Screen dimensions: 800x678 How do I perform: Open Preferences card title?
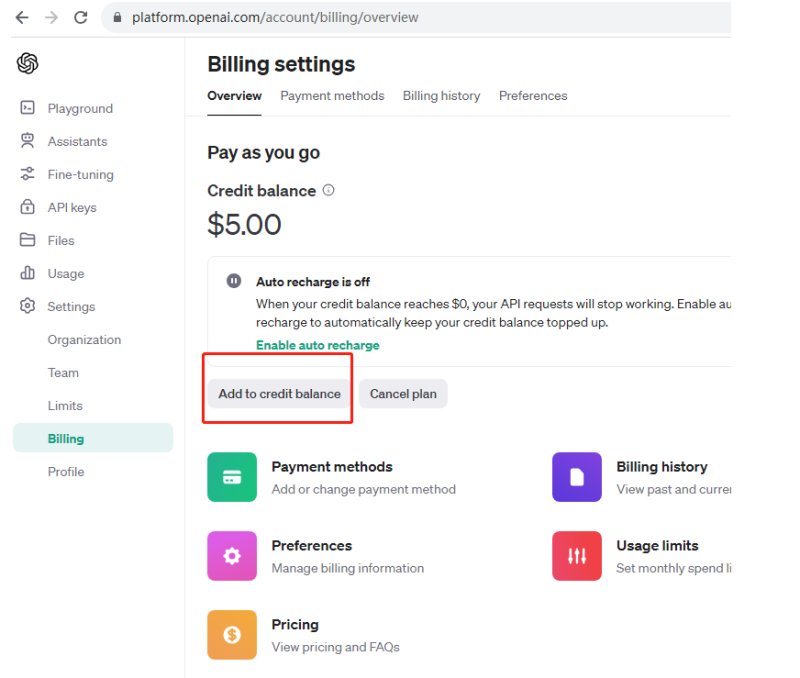pos(312,546)
